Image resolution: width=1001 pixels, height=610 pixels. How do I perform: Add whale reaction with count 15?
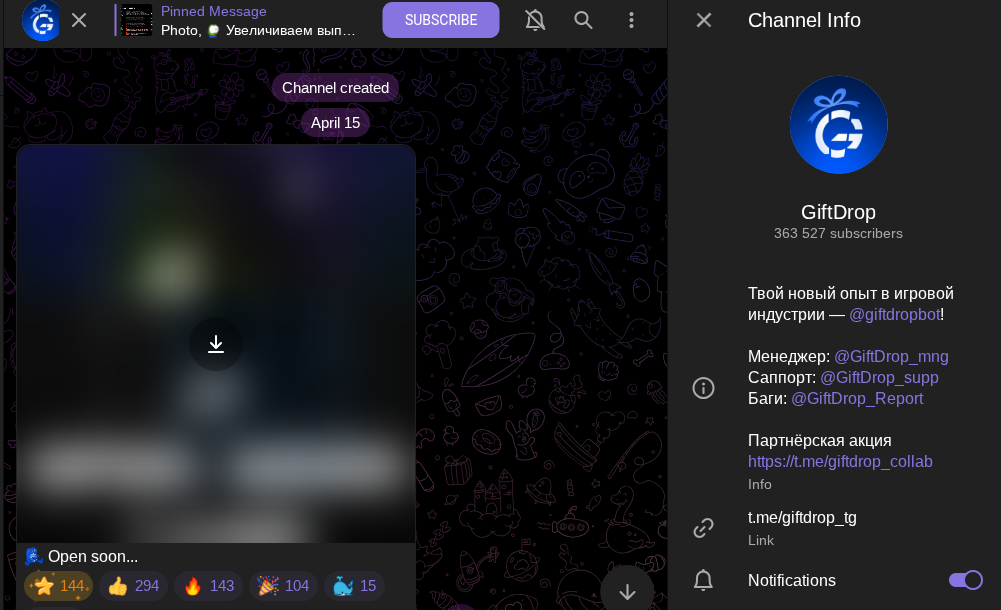[354, 586]
